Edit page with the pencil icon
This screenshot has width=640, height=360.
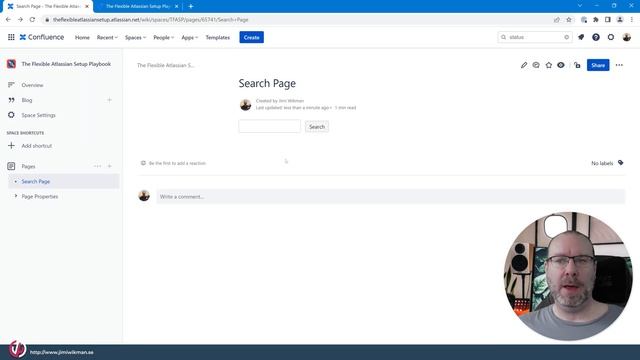pyautogui.click(x=524, y=65)
